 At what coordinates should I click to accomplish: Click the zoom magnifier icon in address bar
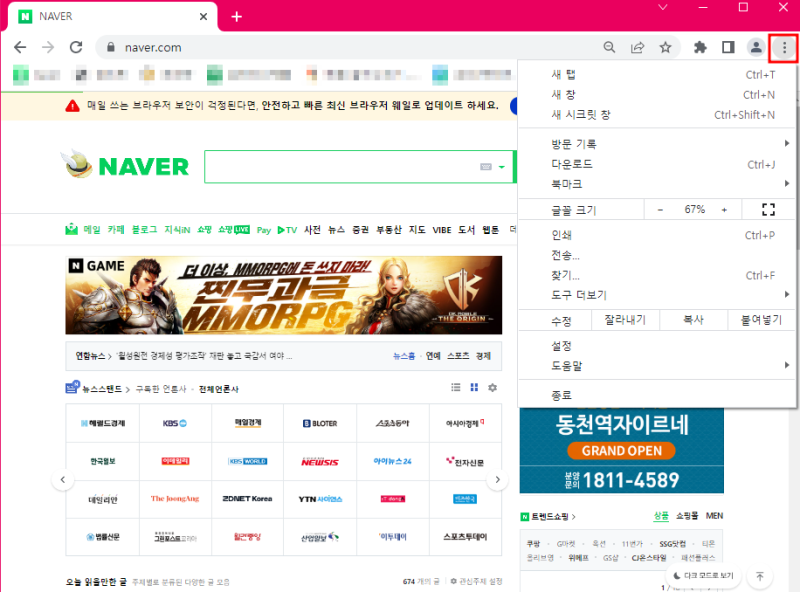click(609, 47)
